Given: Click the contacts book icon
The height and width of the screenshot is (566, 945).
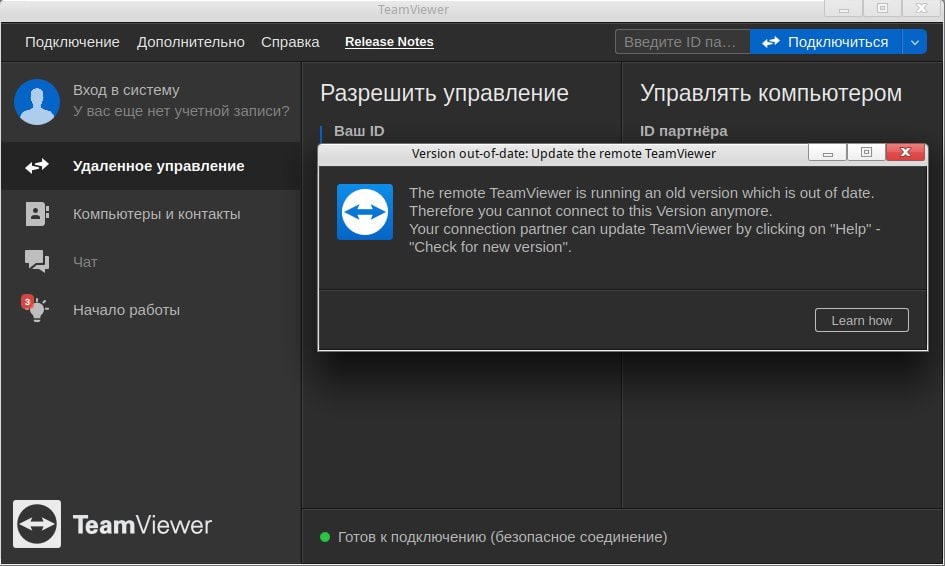Looking at the screenshot, I should (x=37, y=214).
